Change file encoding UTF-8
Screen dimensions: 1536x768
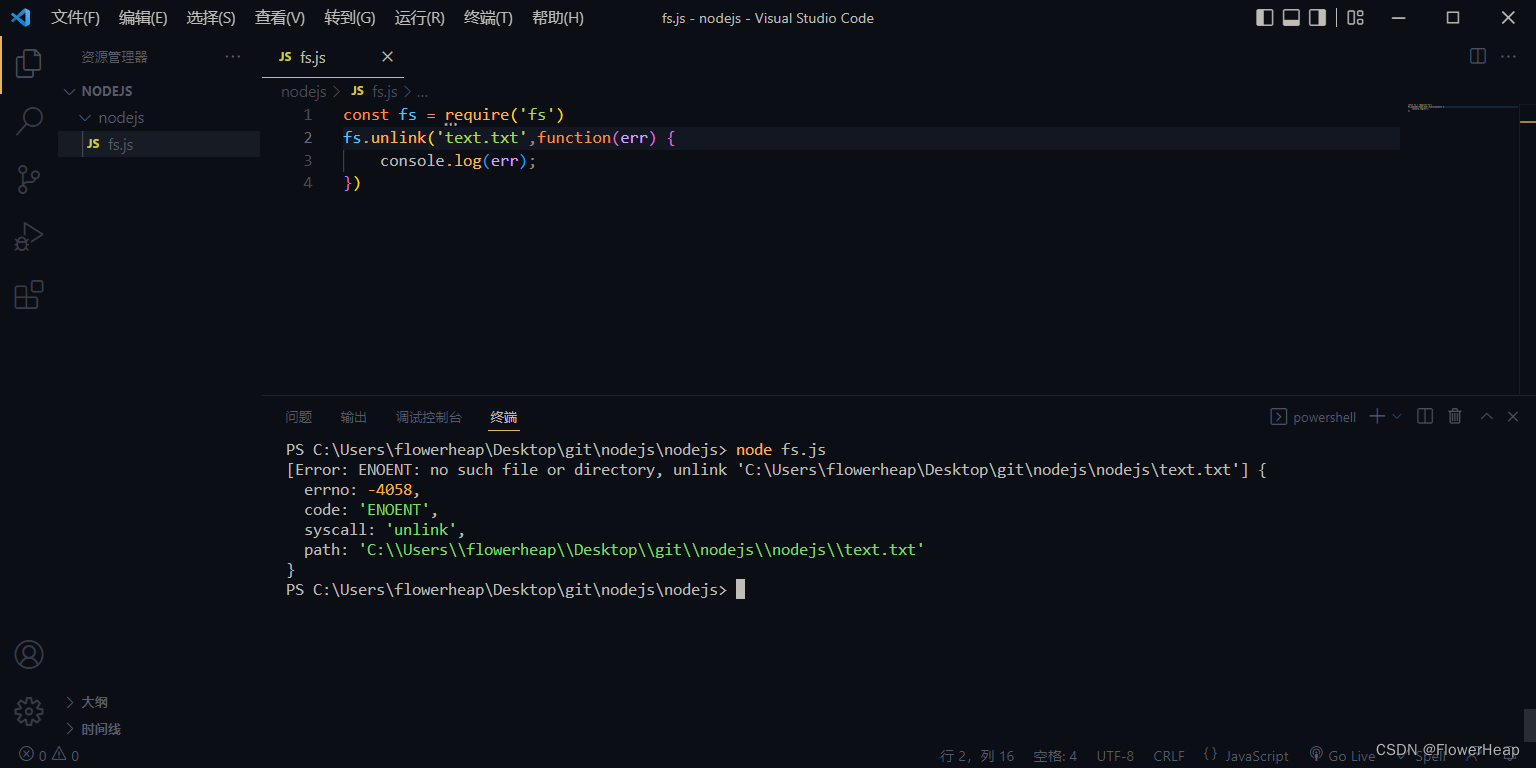point(1115,755)
